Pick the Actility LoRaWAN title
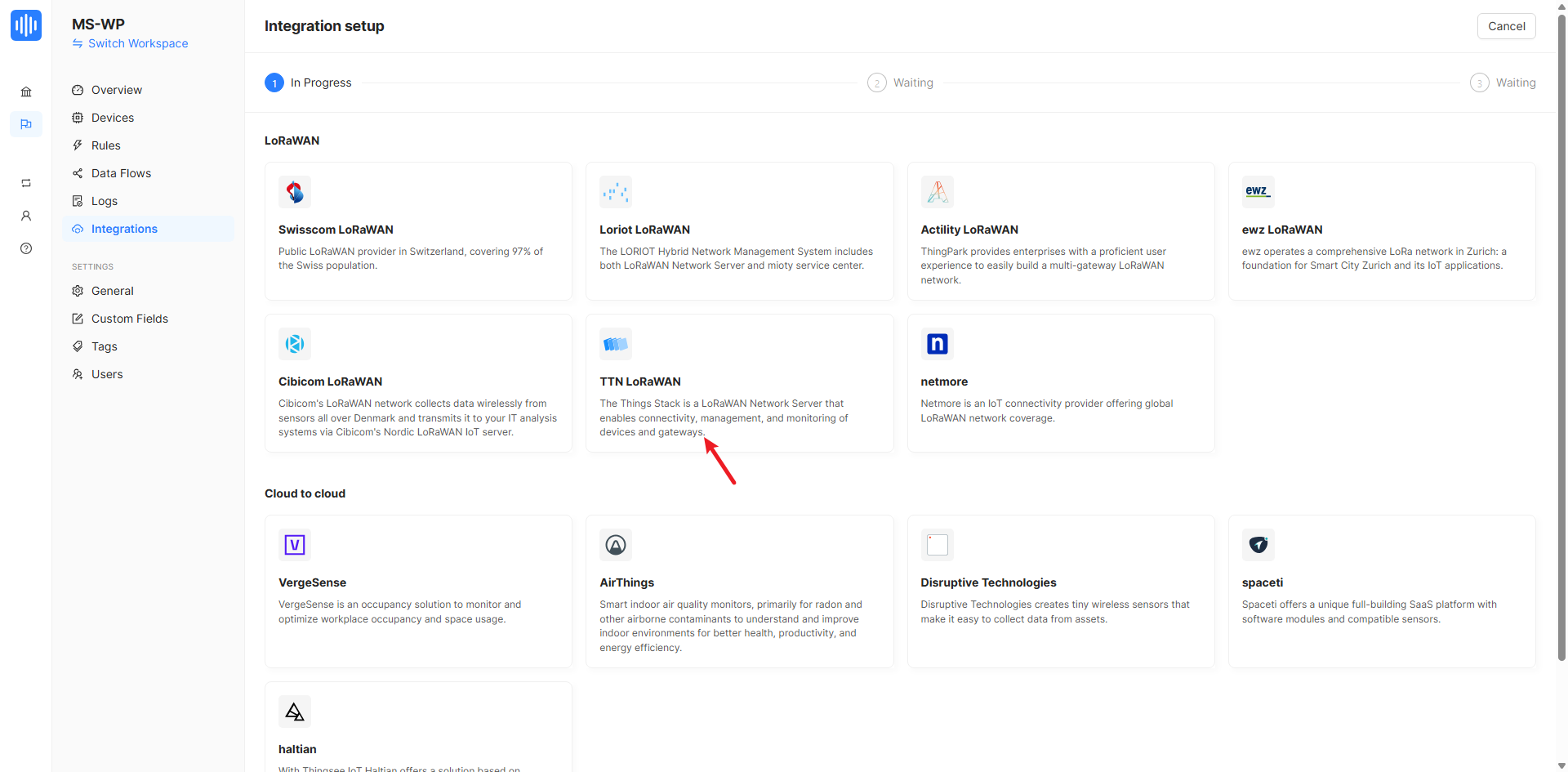Screen dimensions: 1568x772 pyautogui.click(x=969, y=230)
